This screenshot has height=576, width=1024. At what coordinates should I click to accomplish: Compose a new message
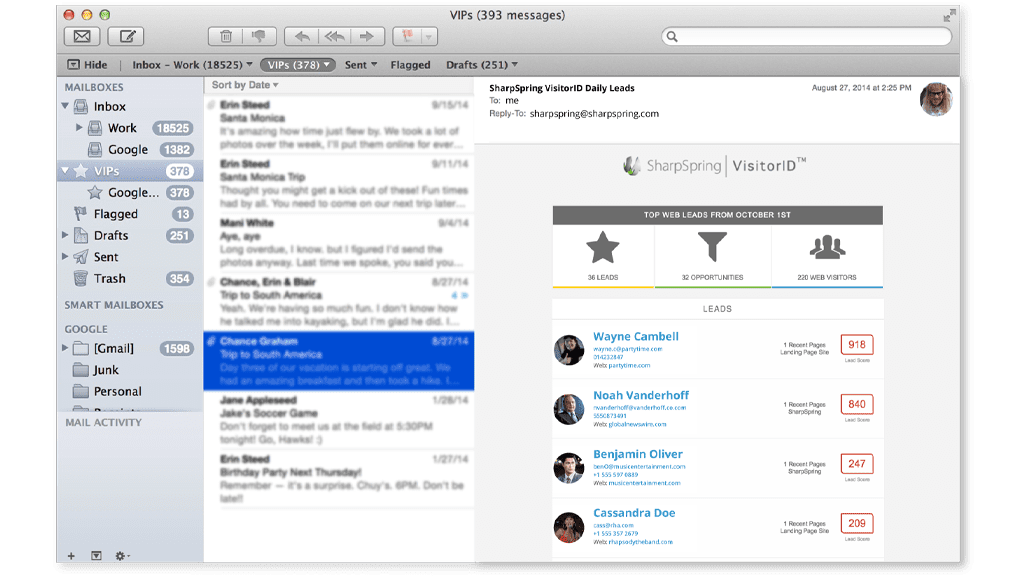[126, 37]
